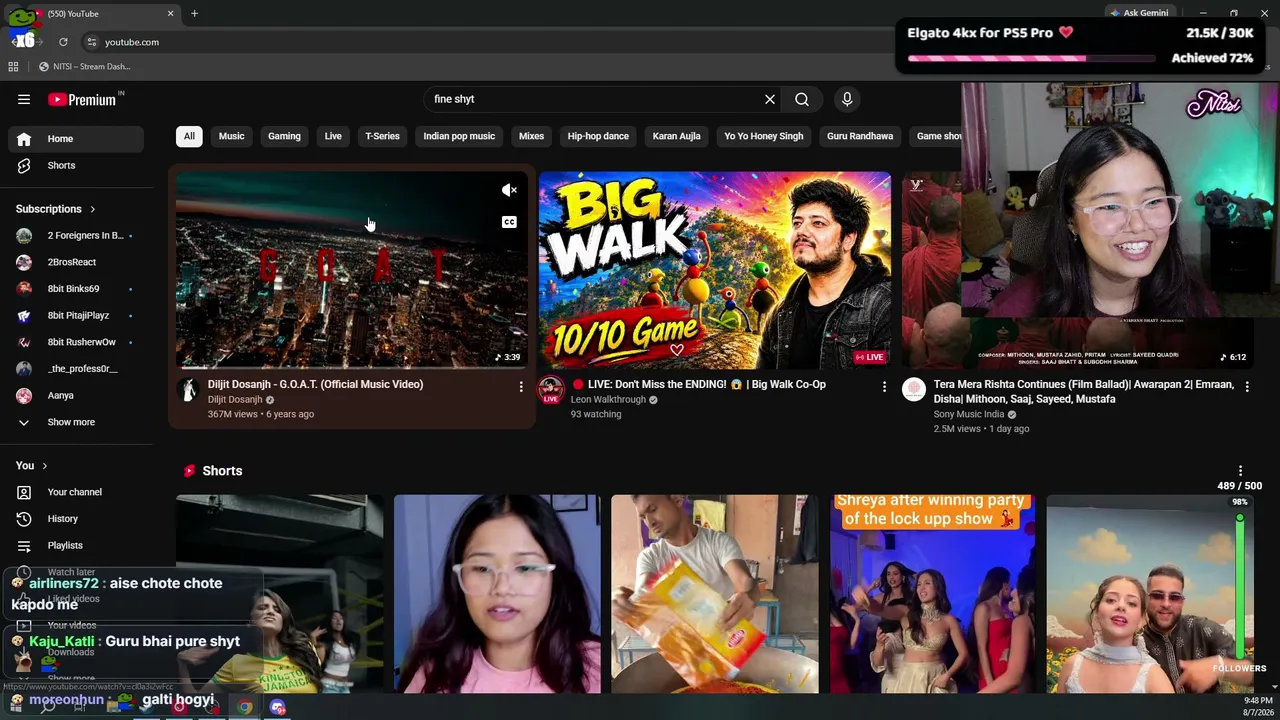Open the Big Walk 10/10 Game thumbnail
The image size is (1280, 720).
tap(714, 269)
